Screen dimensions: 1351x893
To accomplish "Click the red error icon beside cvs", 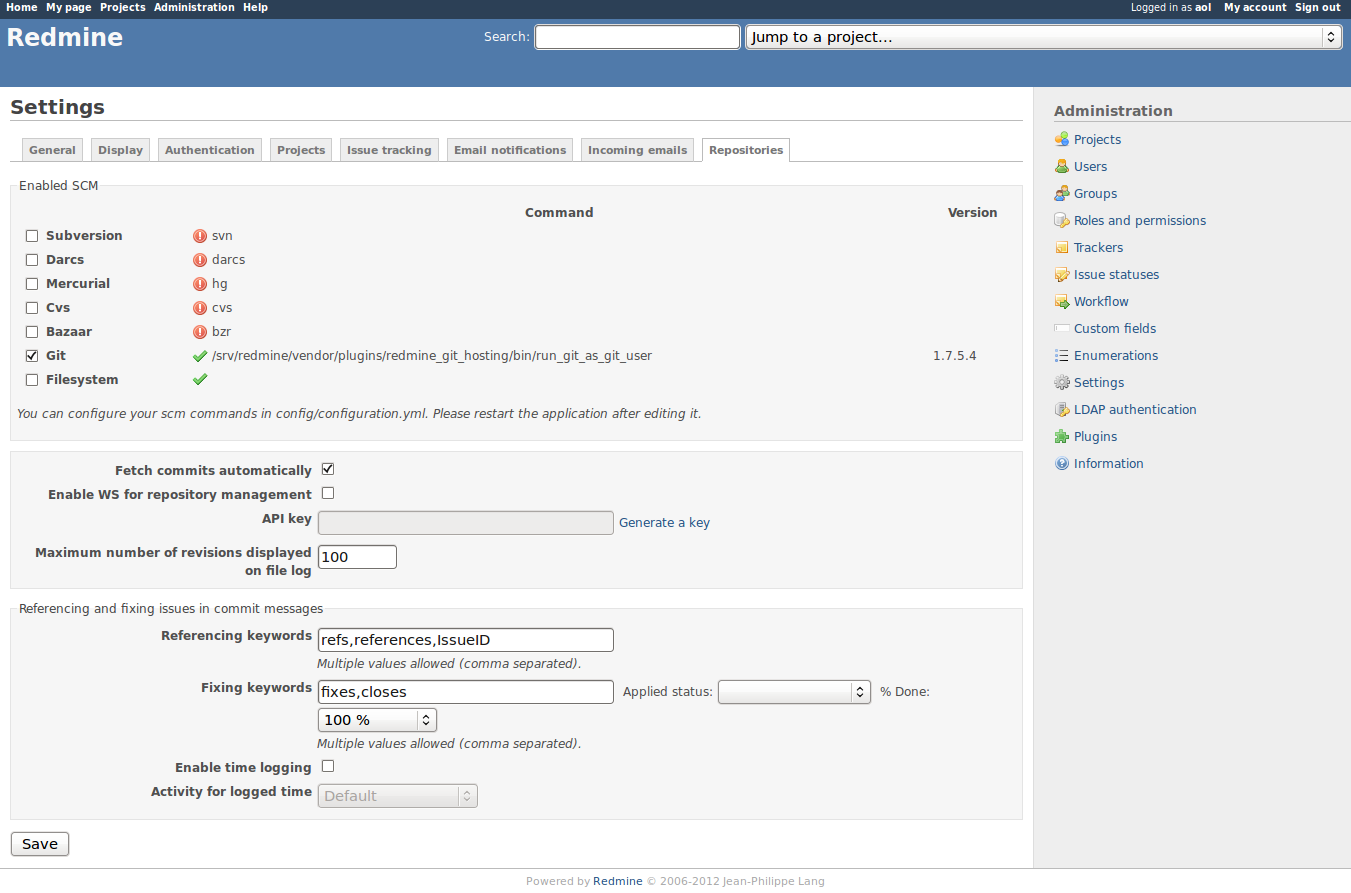I will click(x=200, y=308).
